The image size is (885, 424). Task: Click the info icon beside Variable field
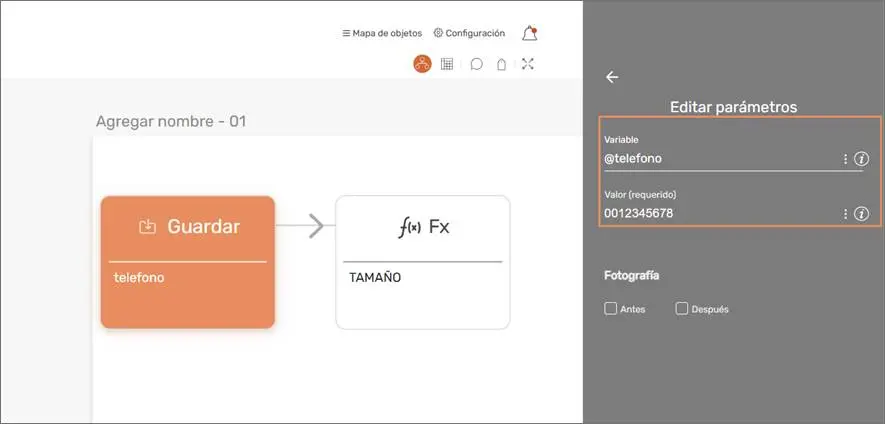coord(861,159)
